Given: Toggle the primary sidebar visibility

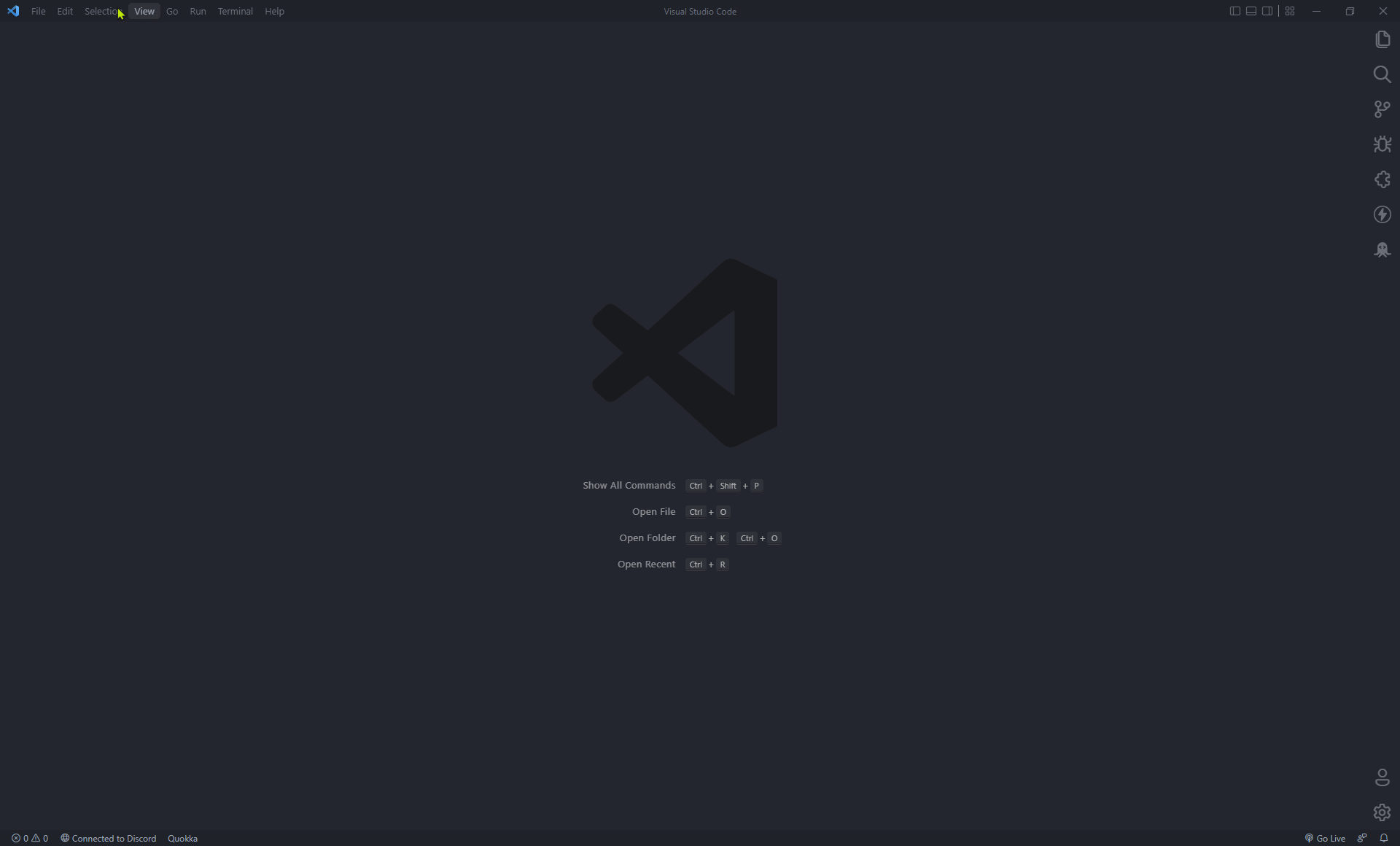Looking at the screenshot, I should [x=1234, y=10].
